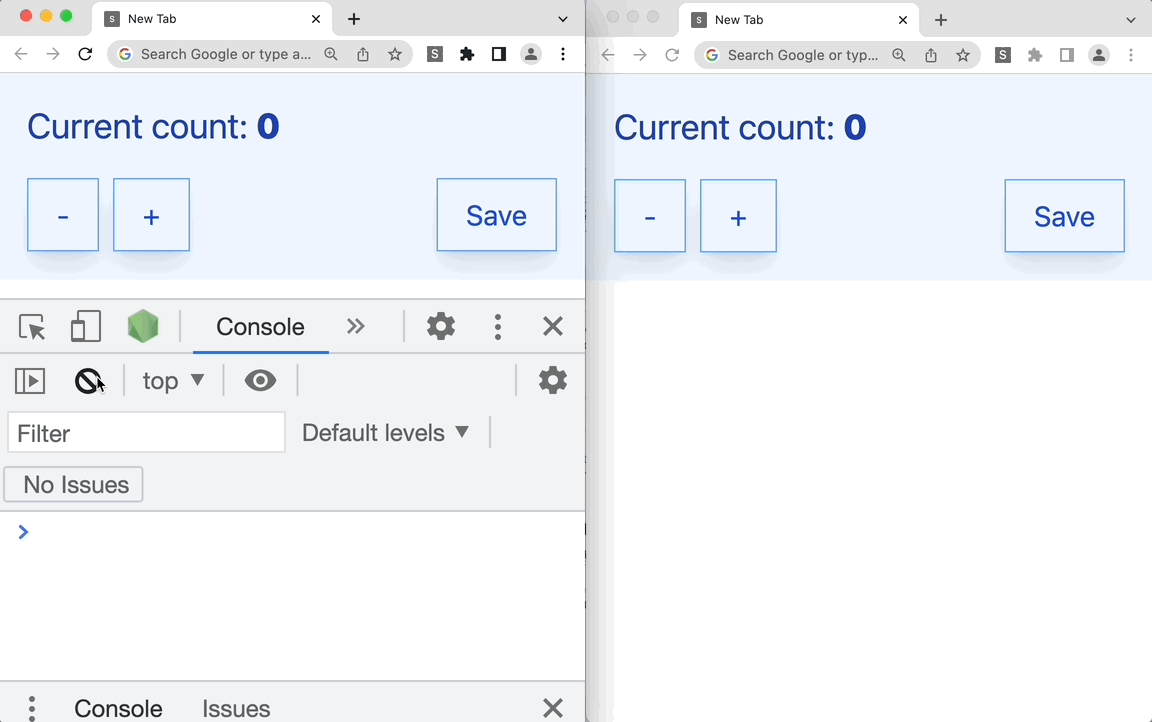1152x722 pixels.
Task: Click inside the console Filter field
Action: (x=145, y=432)
